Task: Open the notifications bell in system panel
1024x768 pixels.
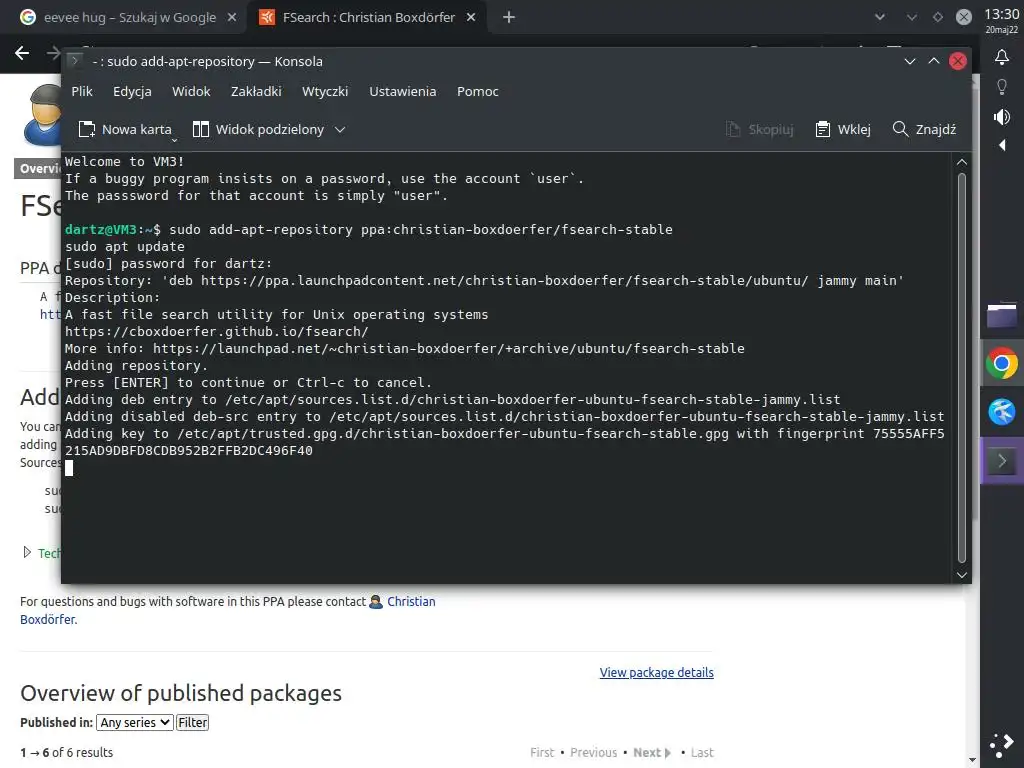Action: [x=1002, y=57]
